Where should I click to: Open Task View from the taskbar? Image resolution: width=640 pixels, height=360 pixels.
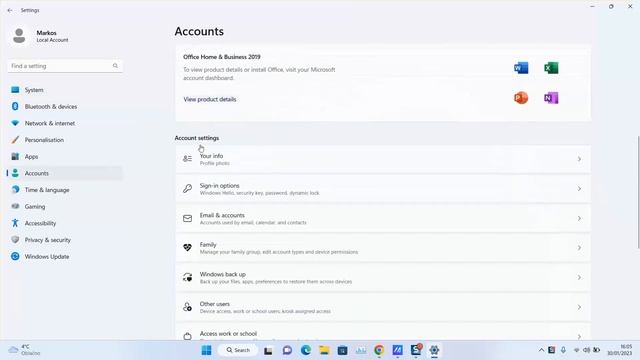[x=268, y=350]
